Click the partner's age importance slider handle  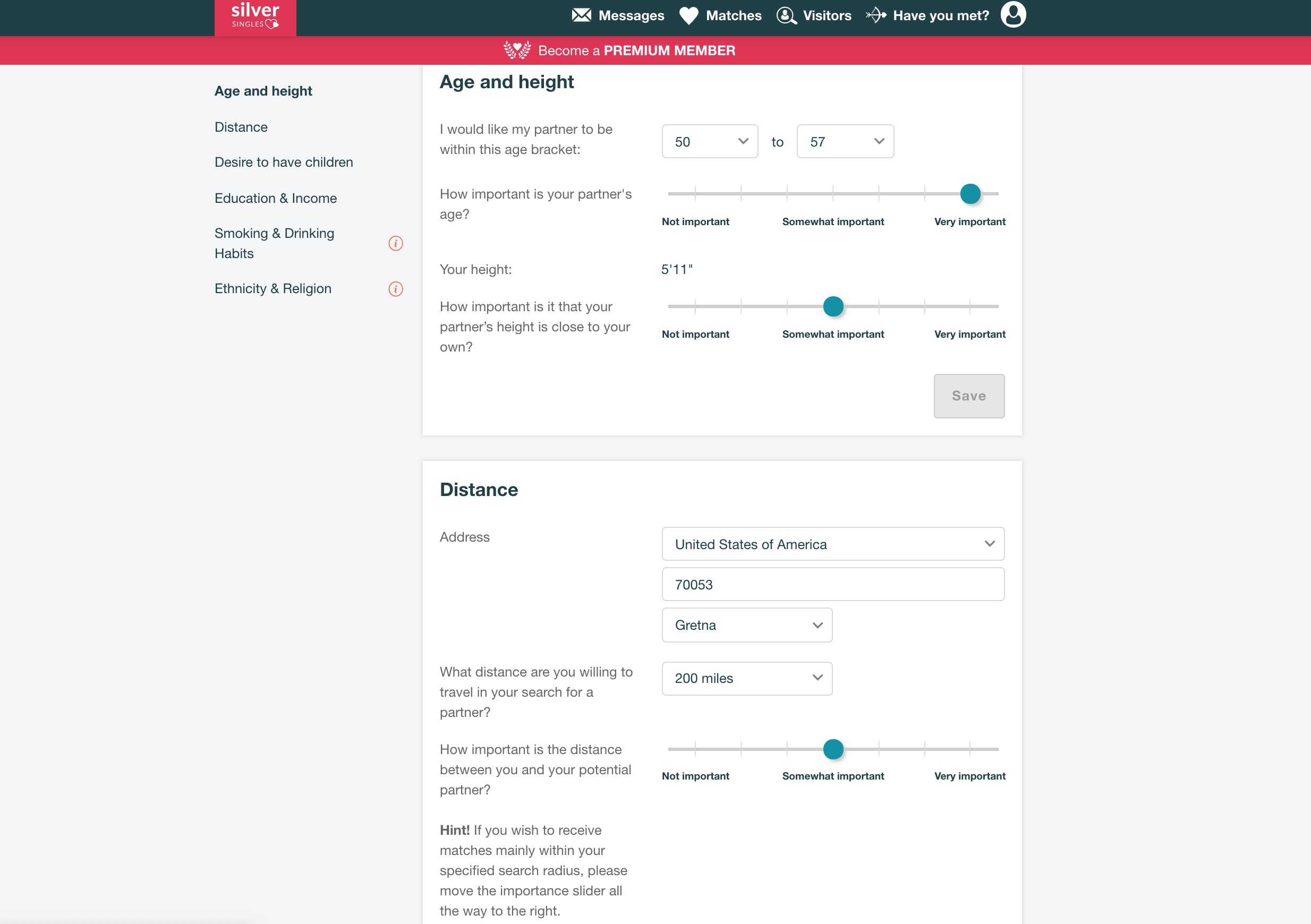tap(970, 194)
